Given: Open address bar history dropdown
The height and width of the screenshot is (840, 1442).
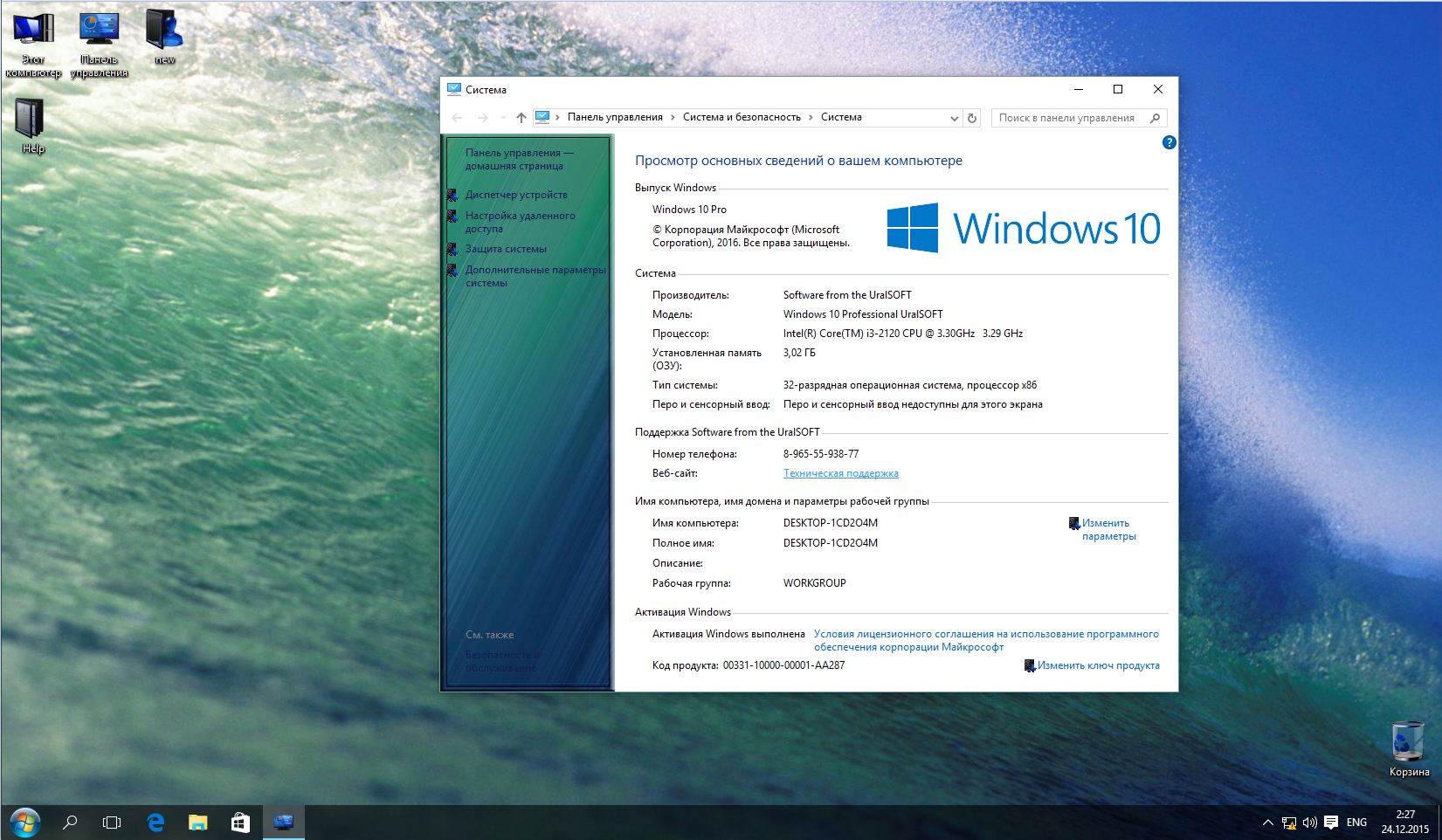Looking at the screenshot, I should [x=954, y=118].
